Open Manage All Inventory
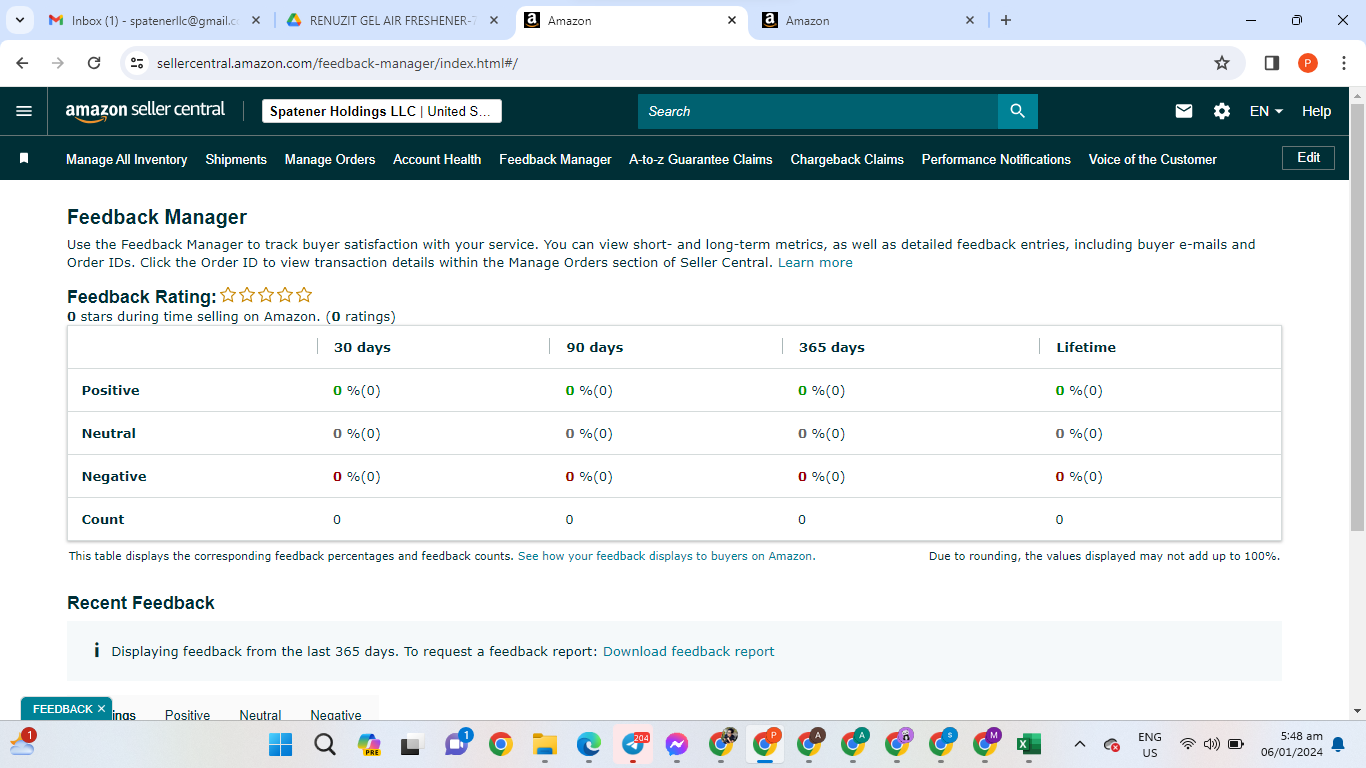Viewport: 1366px width, 768px height. [127, 159]
